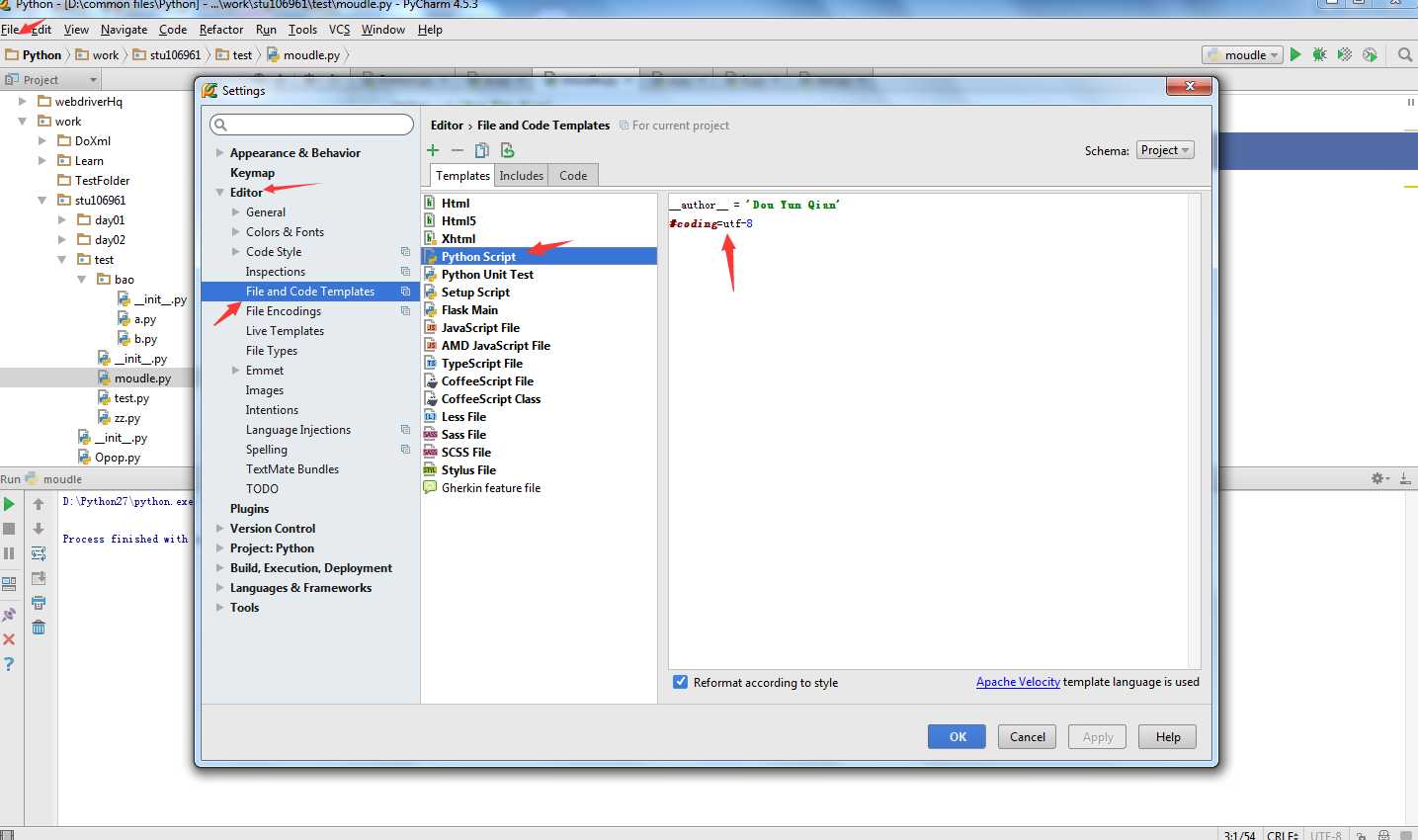
Task: Open the Apache Velocity link
Action: [x=1018, y=682]
